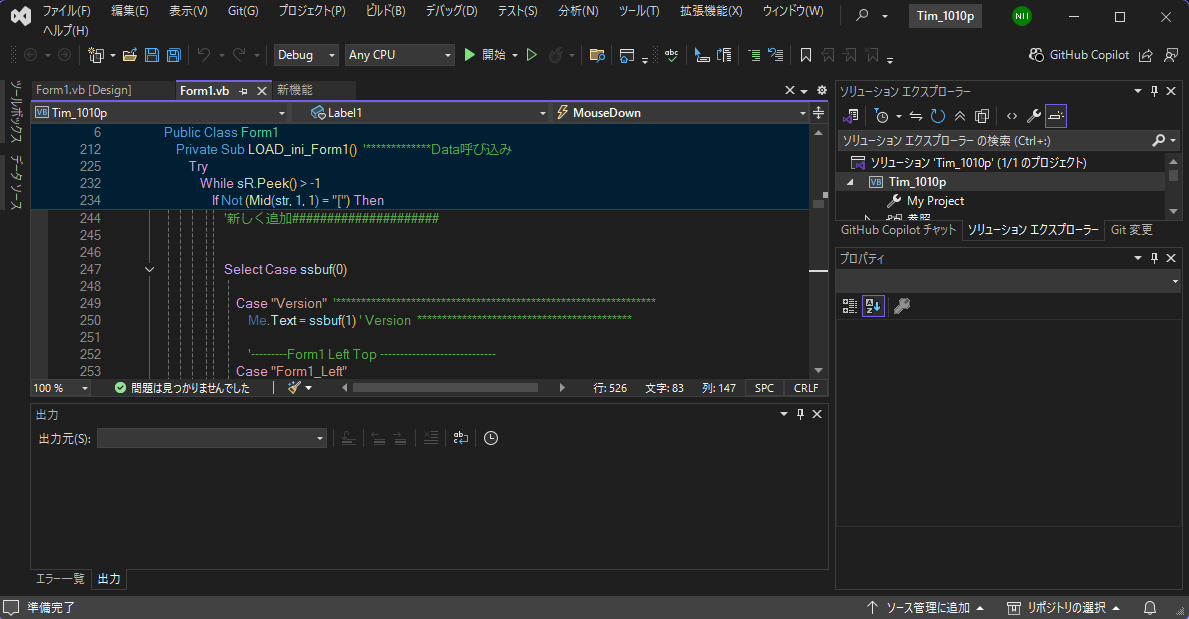Toggle the categorized view in Properties panel
This screenshot has width=1189, height=619.
pyautogui.click(x=850, y=306)
